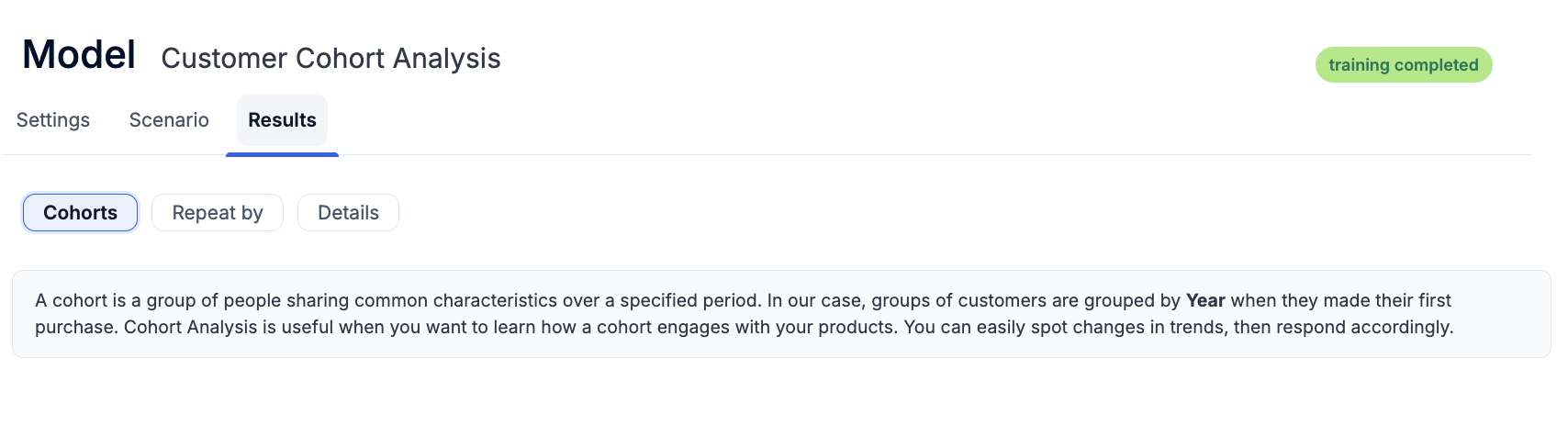
Task: Click the Customer Cohort Analysis title
Action: 330,59
